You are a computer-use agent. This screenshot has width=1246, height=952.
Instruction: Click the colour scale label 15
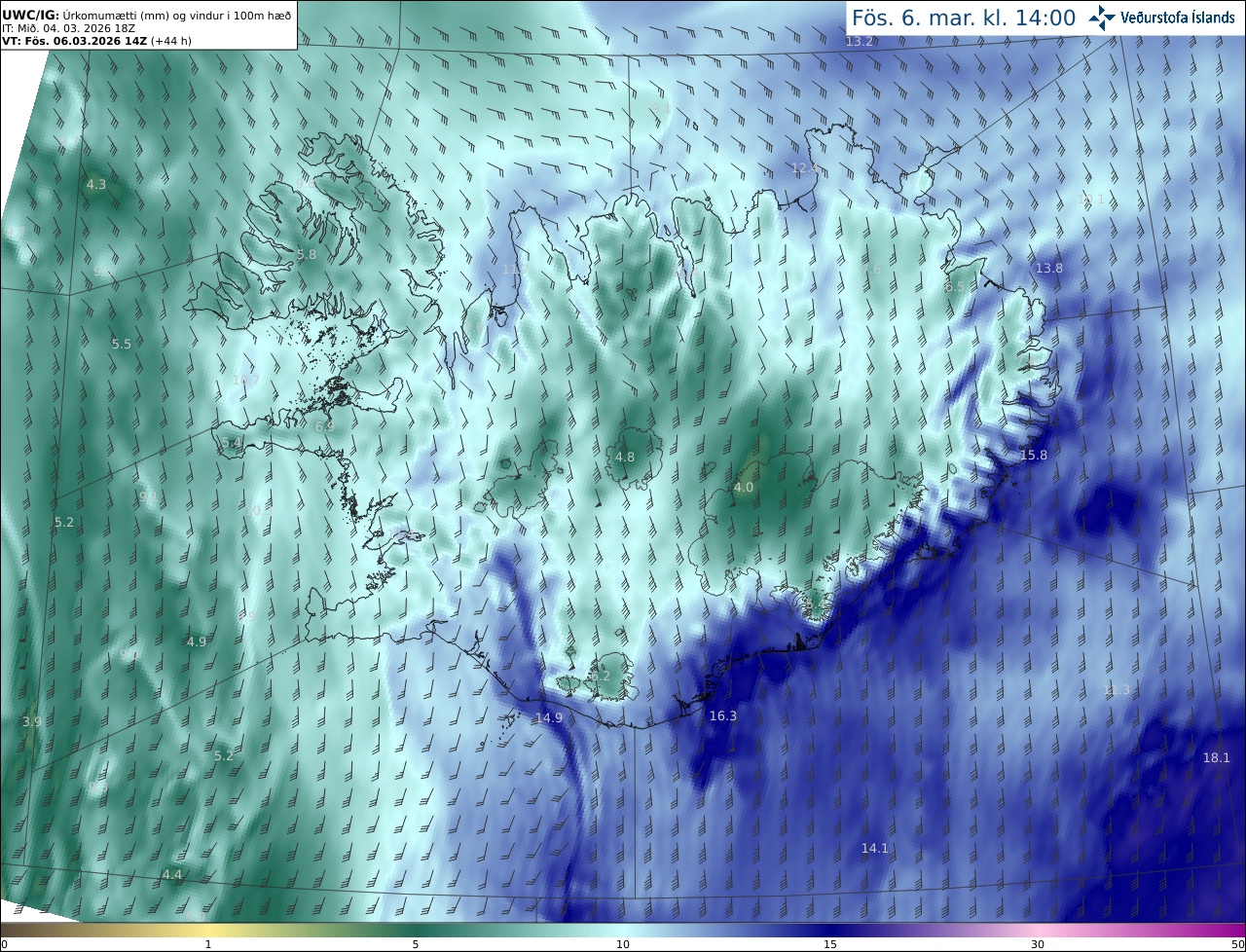(830, 944)
